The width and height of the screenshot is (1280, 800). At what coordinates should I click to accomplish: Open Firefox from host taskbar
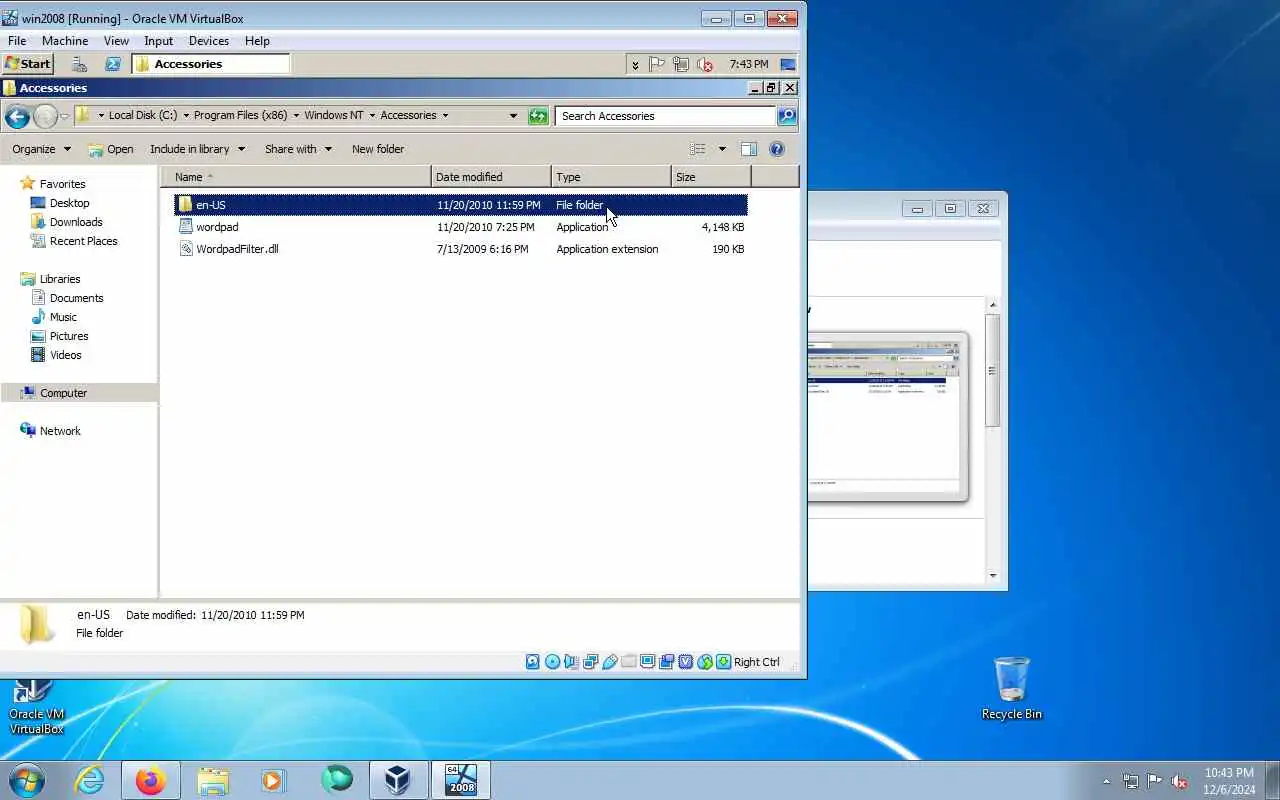pyautogui.click(x=151, y=780)
